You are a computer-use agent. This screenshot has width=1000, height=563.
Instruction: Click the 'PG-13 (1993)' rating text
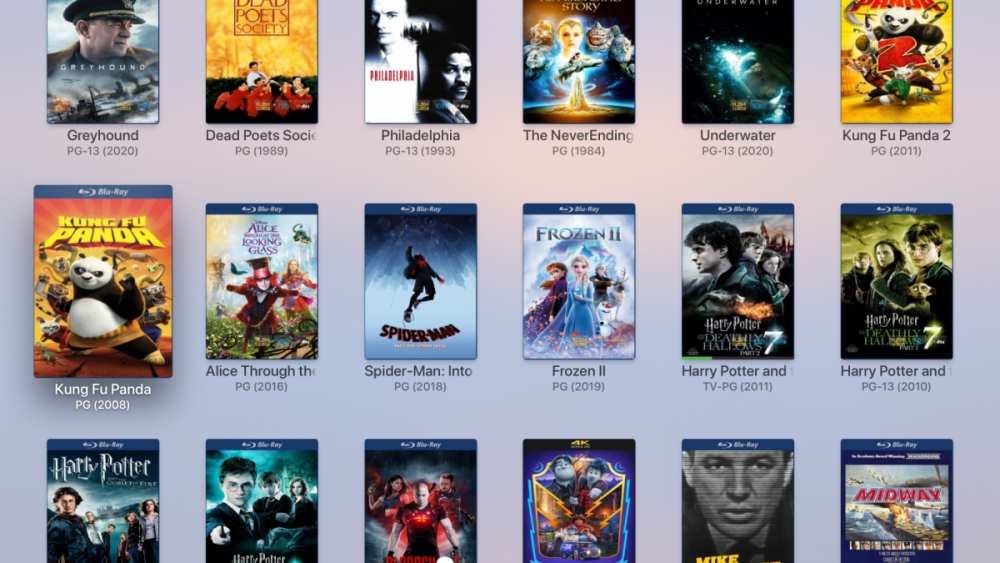click(x=420, y=151)
